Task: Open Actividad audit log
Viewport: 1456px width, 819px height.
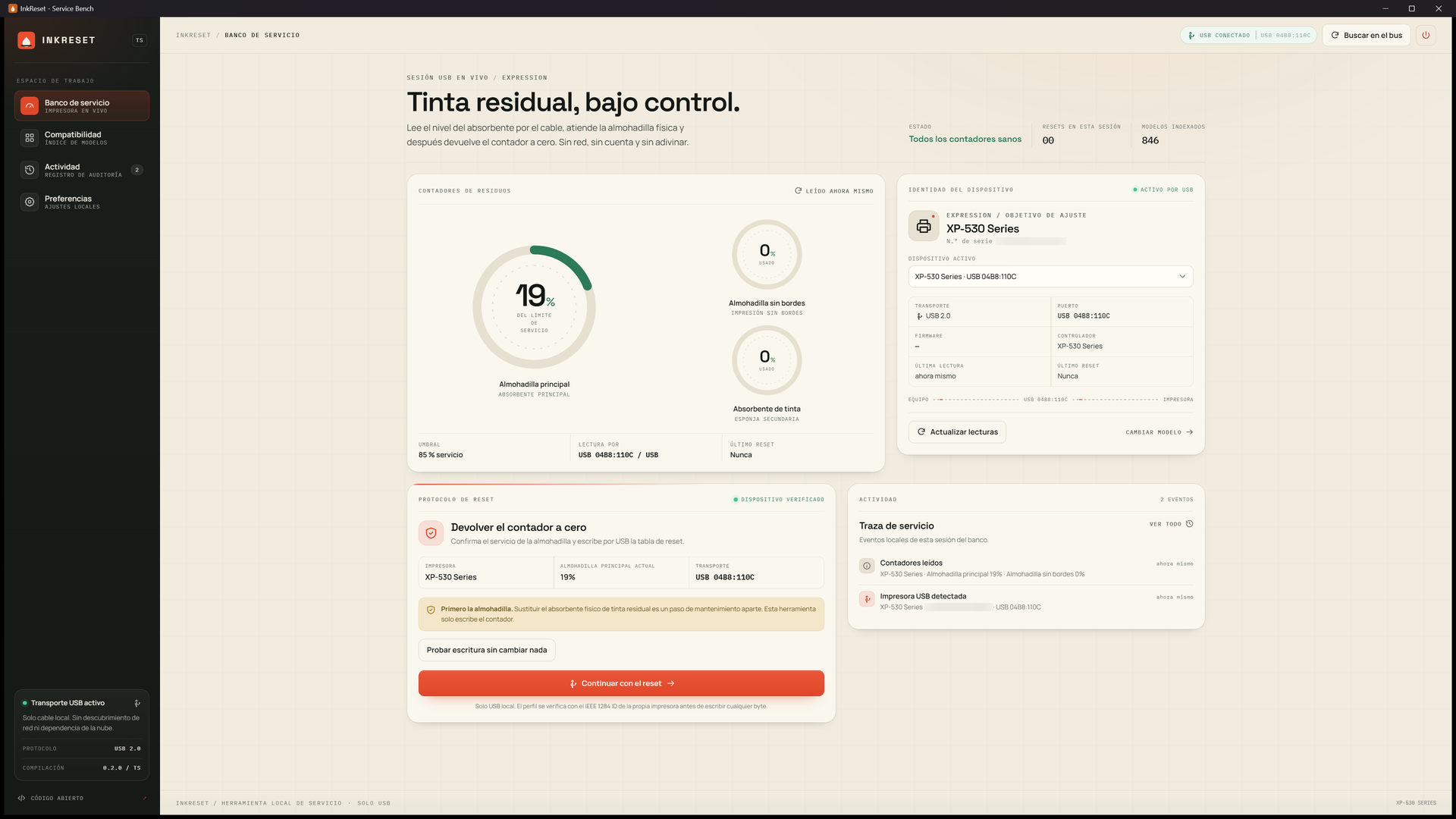Action: coord(82,170)
